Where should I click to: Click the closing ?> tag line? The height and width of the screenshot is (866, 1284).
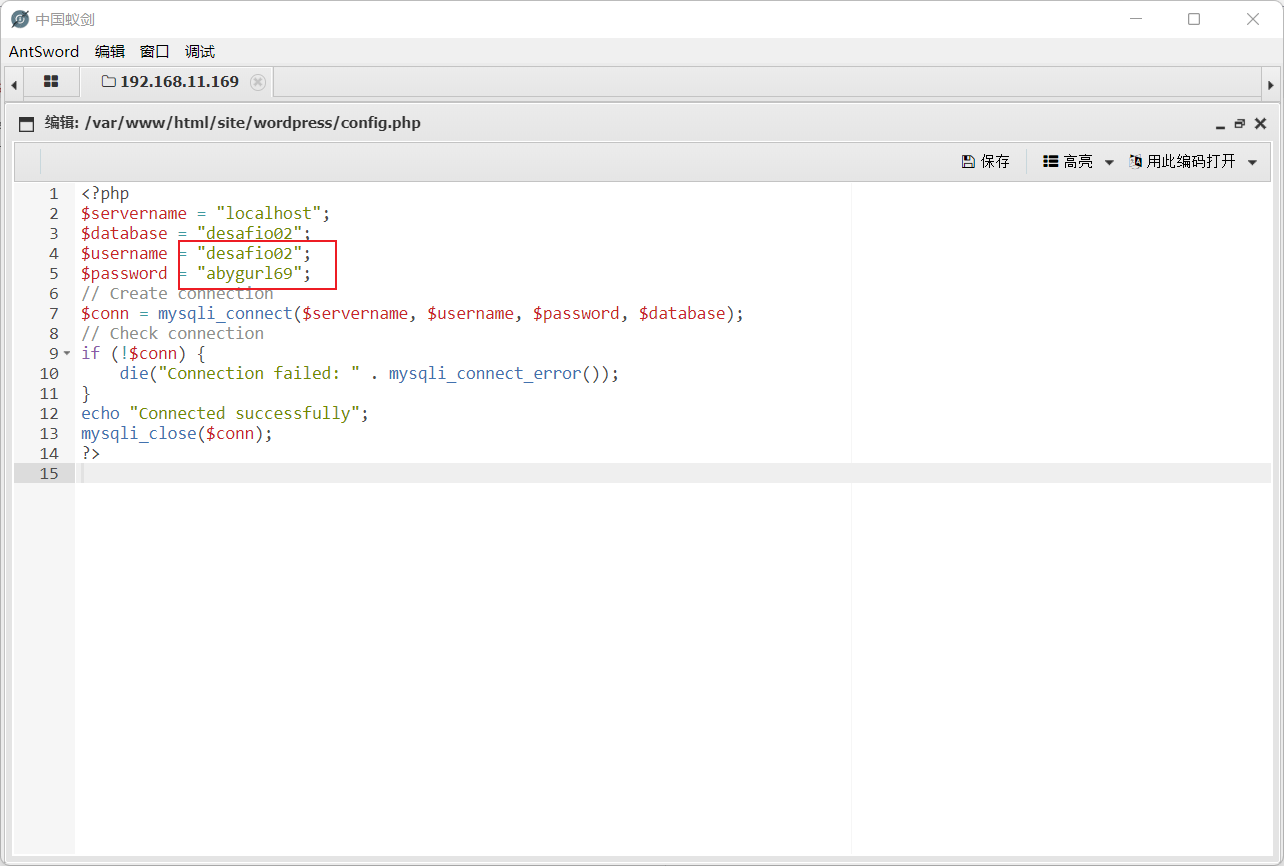(x=91, y=453)
